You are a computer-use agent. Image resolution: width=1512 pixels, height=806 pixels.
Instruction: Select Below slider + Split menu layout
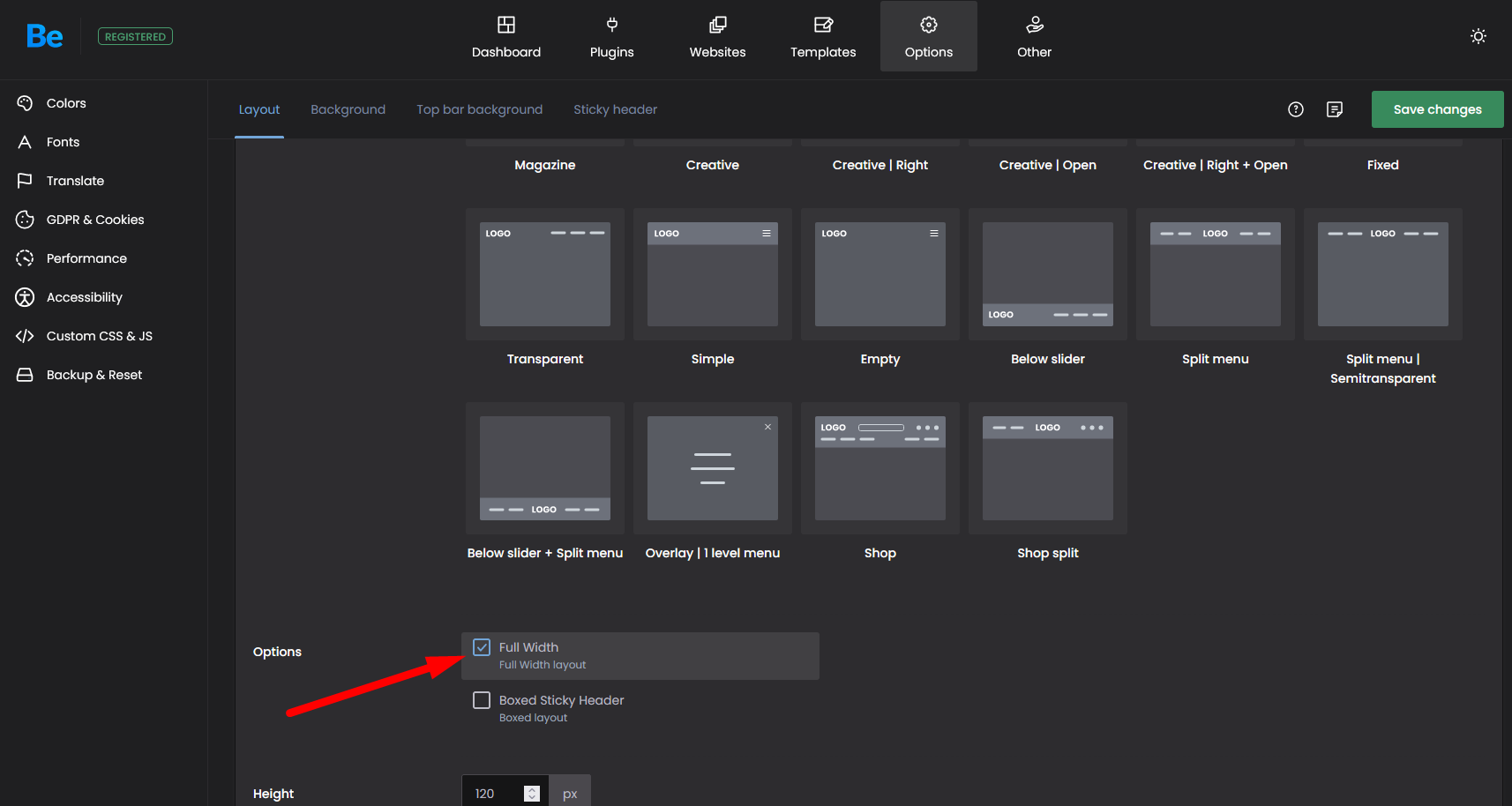[545, 468]
